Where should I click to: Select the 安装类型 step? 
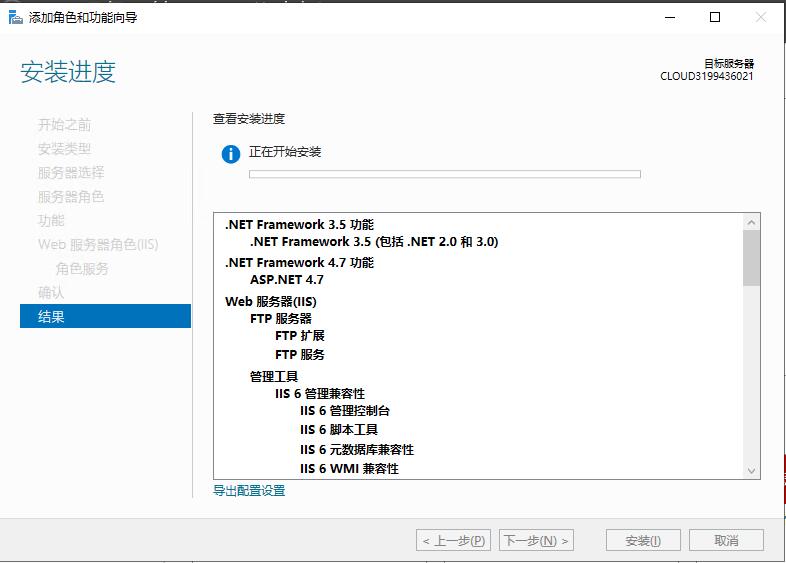pyautogui.click(x=64, y=148)
